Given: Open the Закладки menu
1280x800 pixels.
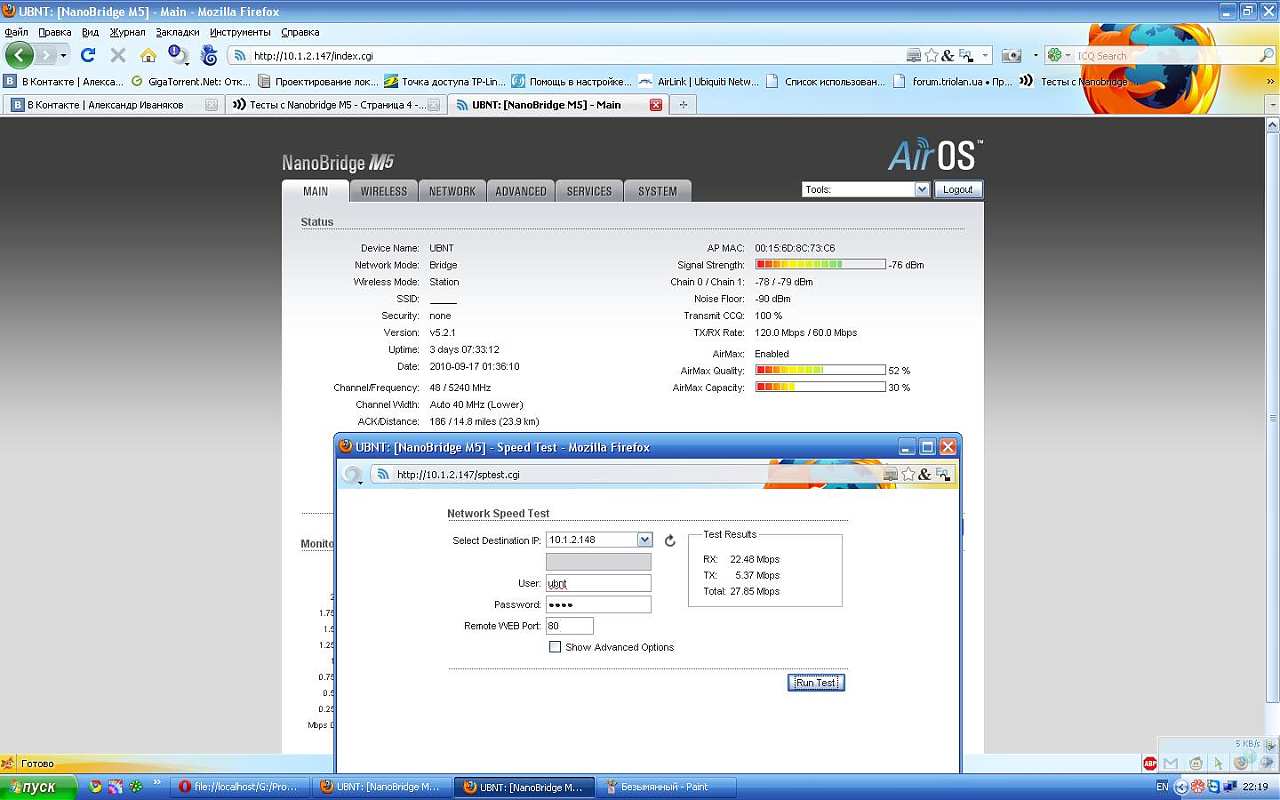Looking at the screenshot, I should click(x=178, y=32).
